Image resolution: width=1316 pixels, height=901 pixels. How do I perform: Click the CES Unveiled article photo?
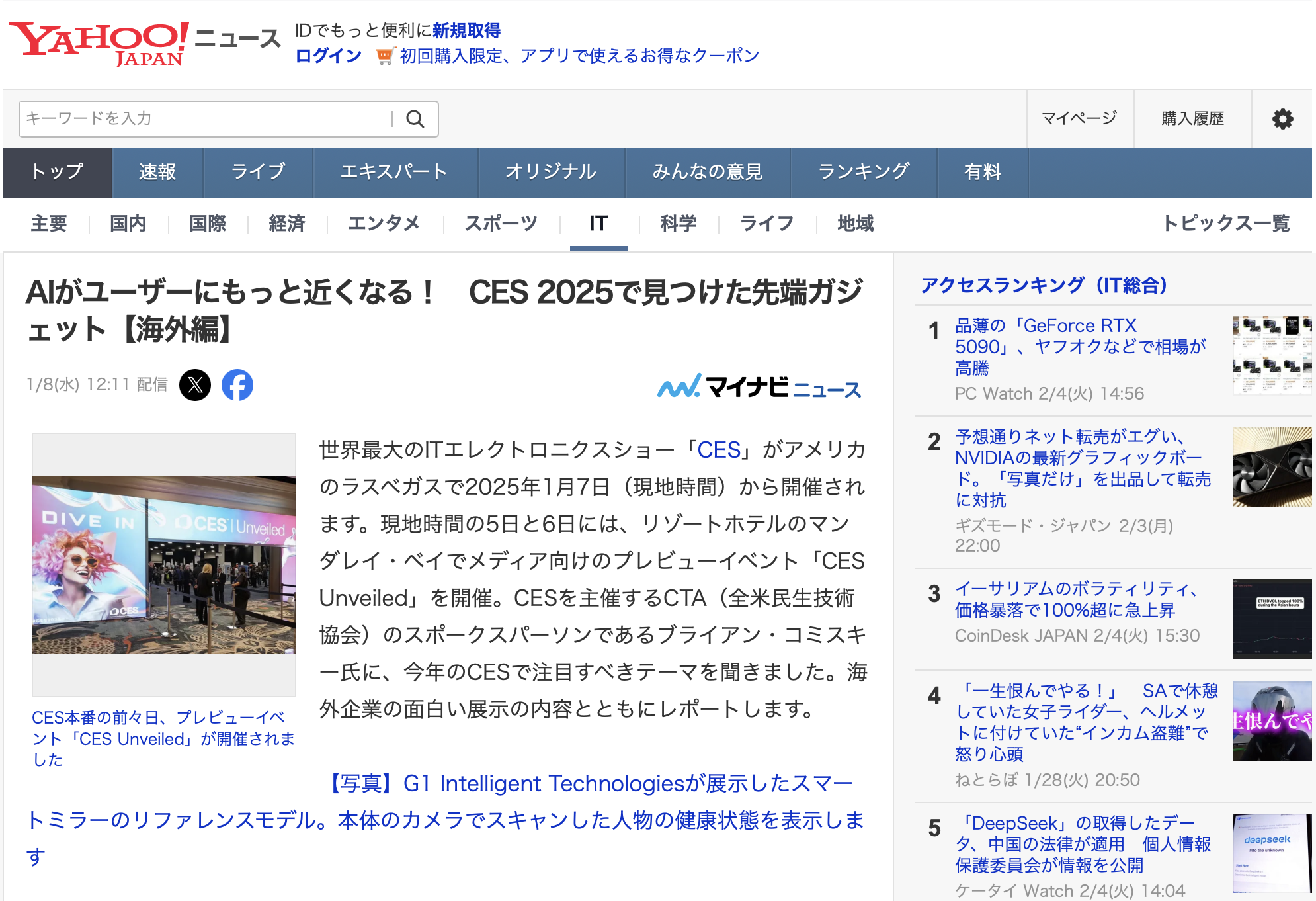pyautogui.click(x=164, y=565)
